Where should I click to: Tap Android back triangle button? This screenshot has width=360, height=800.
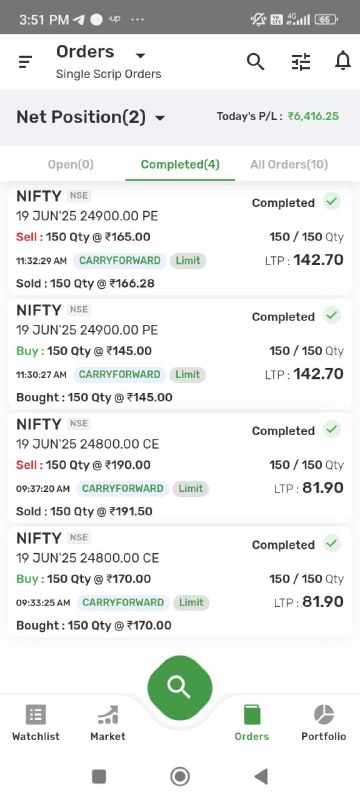pyautogui.click(x=261, y=777)
